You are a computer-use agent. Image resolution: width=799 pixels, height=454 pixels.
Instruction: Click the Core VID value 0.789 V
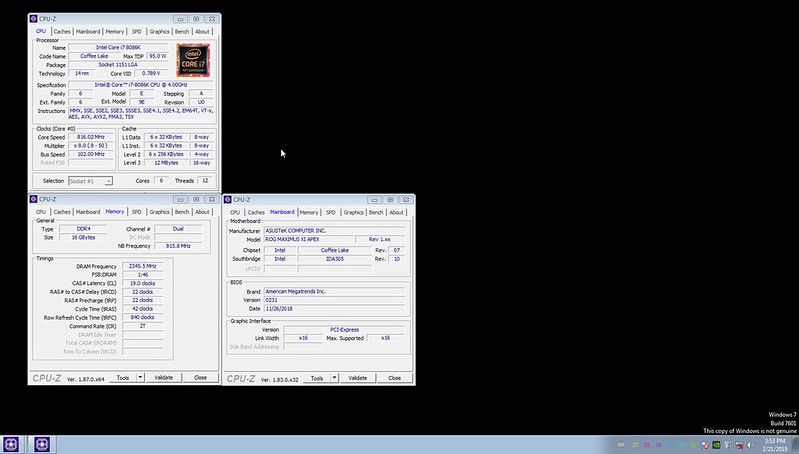click(x=151, y=73)
